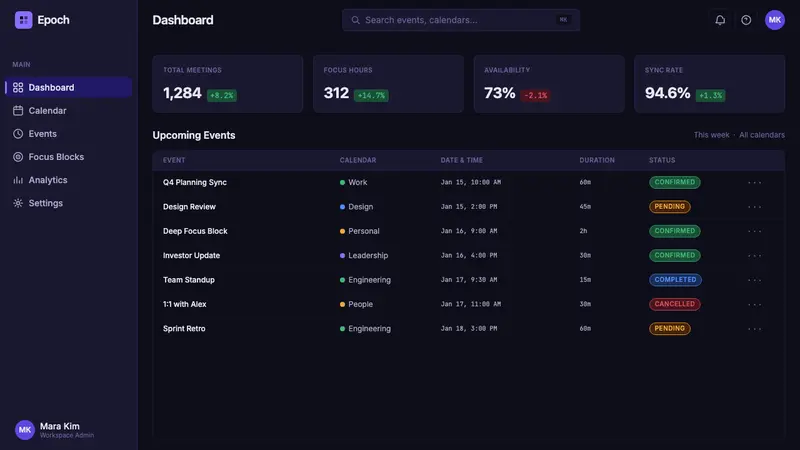Open the MK avatar in top bar
Image resolution: width=800 pixels, height=450 pixels.
[x=774, y=20]
